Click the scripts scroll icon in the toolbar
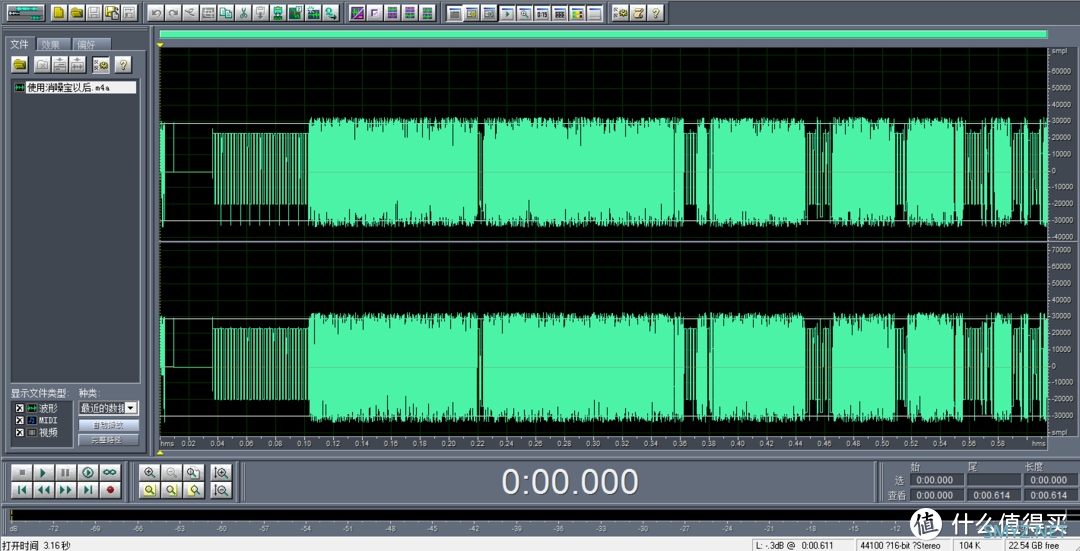This screenshot has height=551, width=1080. 637,12
